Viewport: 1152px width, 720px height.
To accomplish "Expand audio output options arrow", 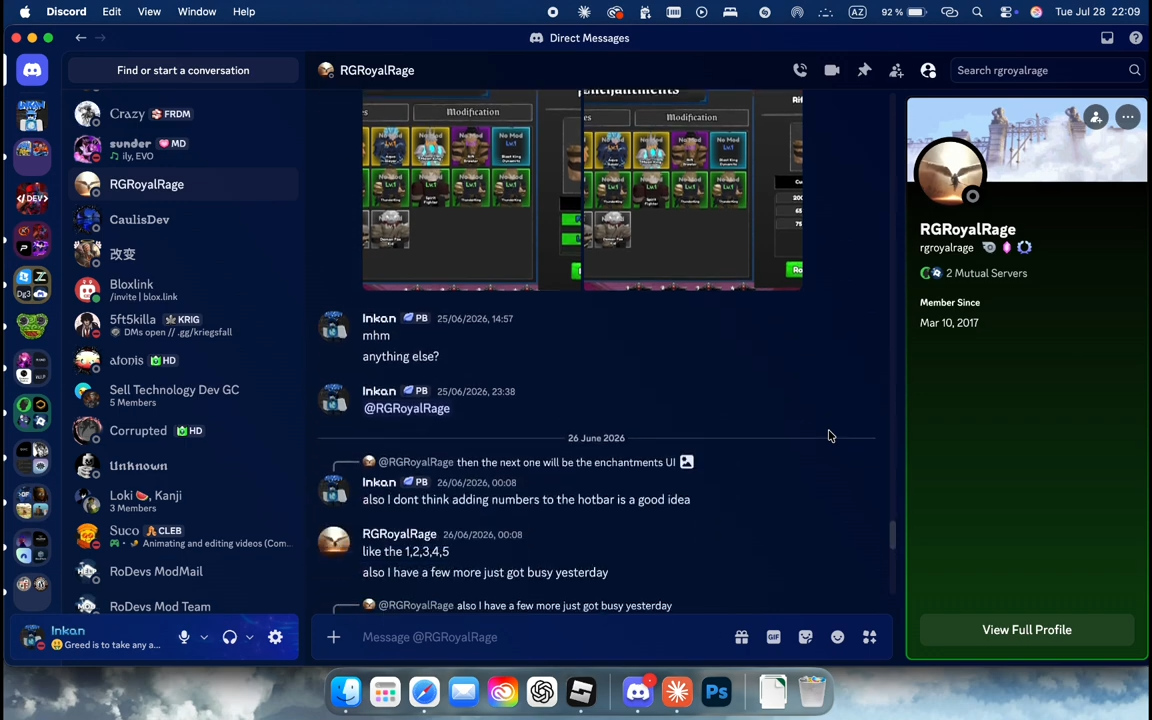I will [250, 637].
